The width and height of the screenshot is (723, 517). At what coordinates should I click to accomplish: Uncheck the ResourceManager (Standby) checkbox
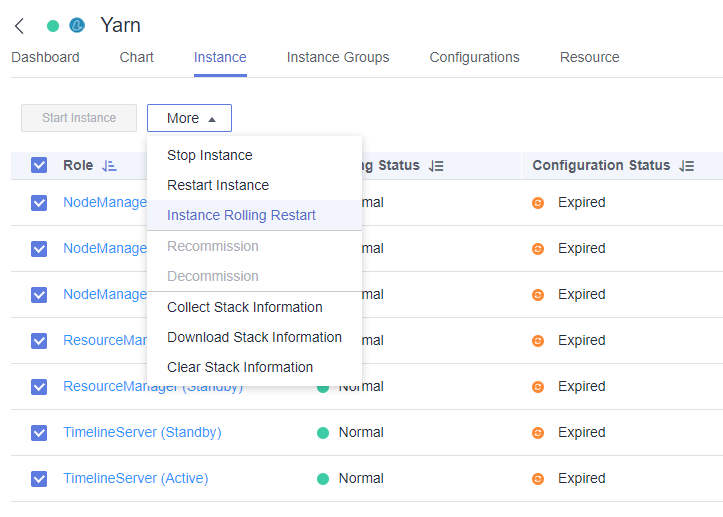click(x=39, y=386)
